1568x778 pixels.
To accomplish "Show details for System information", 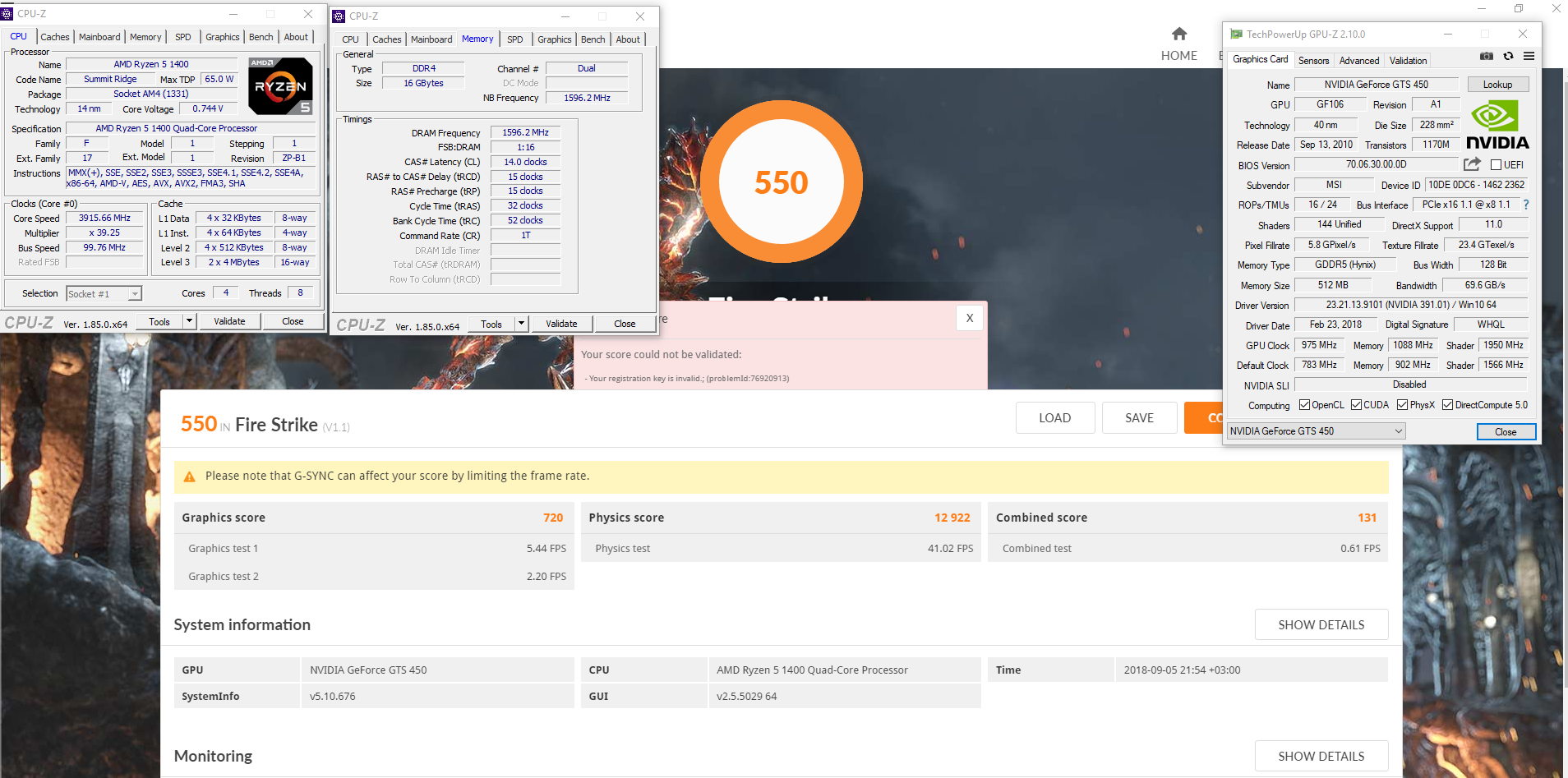I will pyautogui.click(x=1321, y=625).
